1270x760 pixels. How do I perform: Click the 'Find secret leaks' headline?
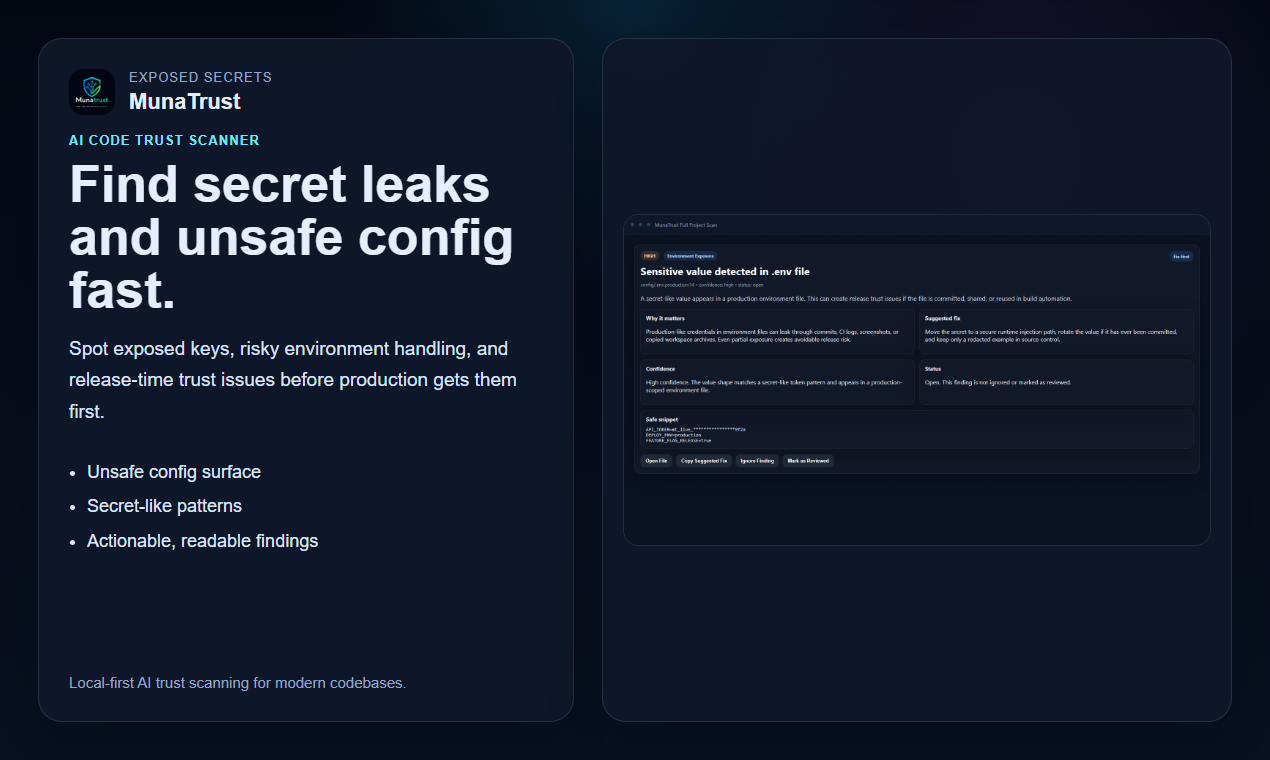coord(280,185)
